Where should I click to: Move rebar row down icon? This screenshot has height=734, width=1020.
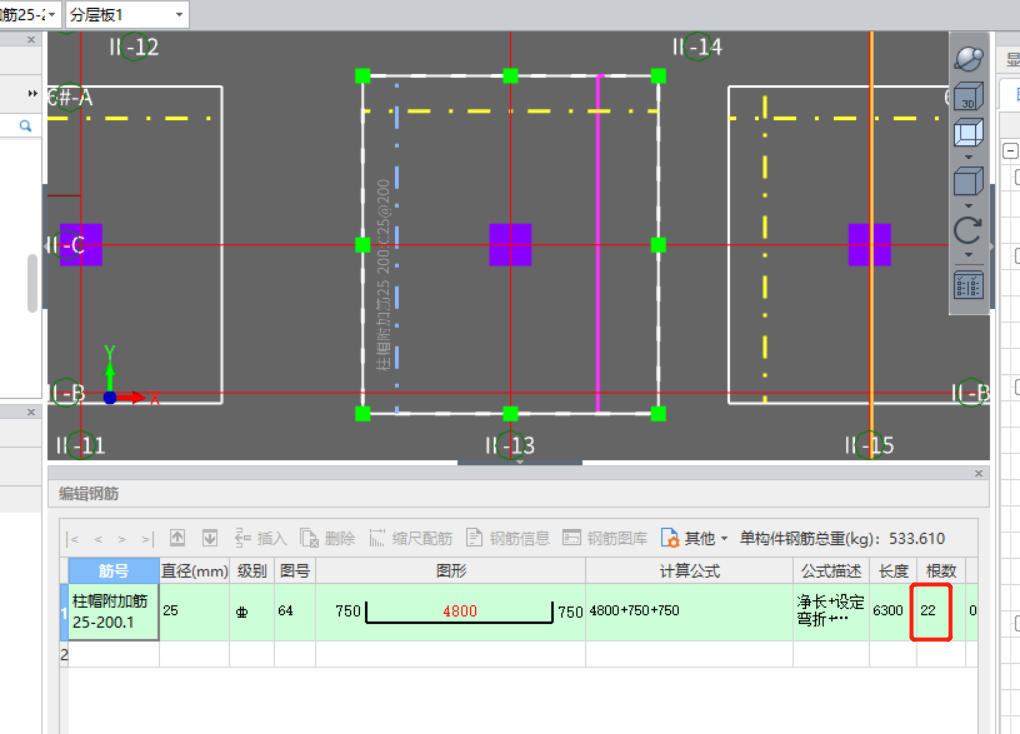(209, 538)
